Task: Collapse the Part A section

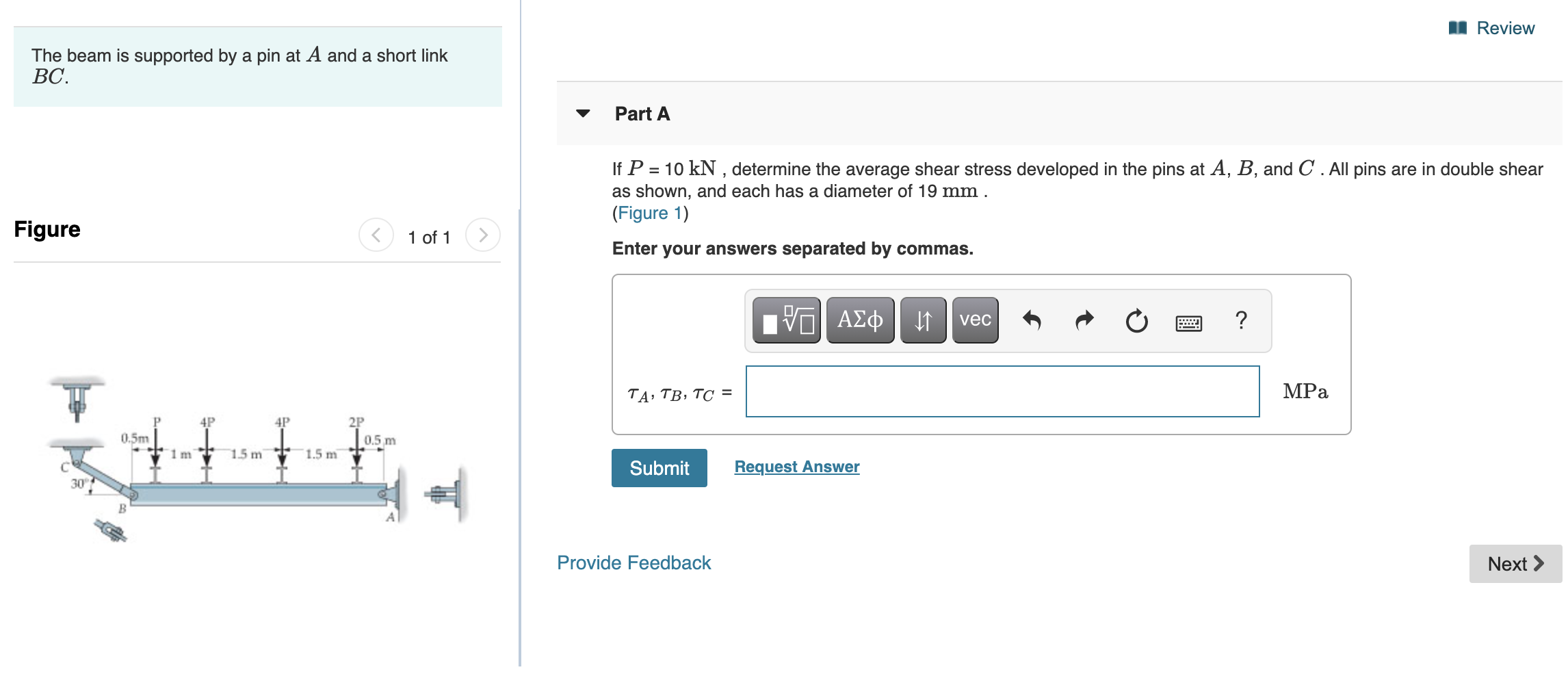Action: tap(582, 114)
